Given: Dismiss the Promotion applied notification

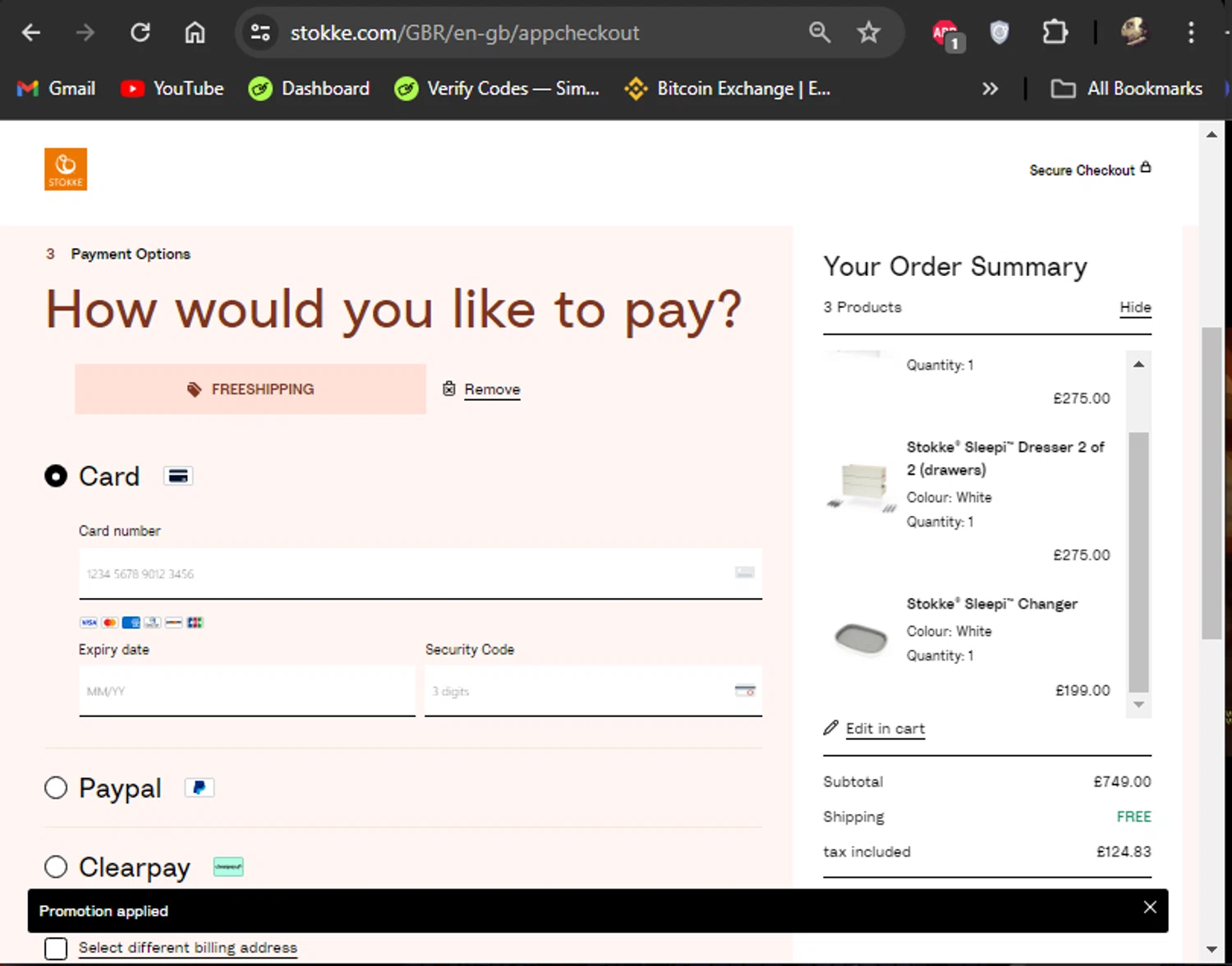Looking at the screenshot, I should pos(1150,908).
